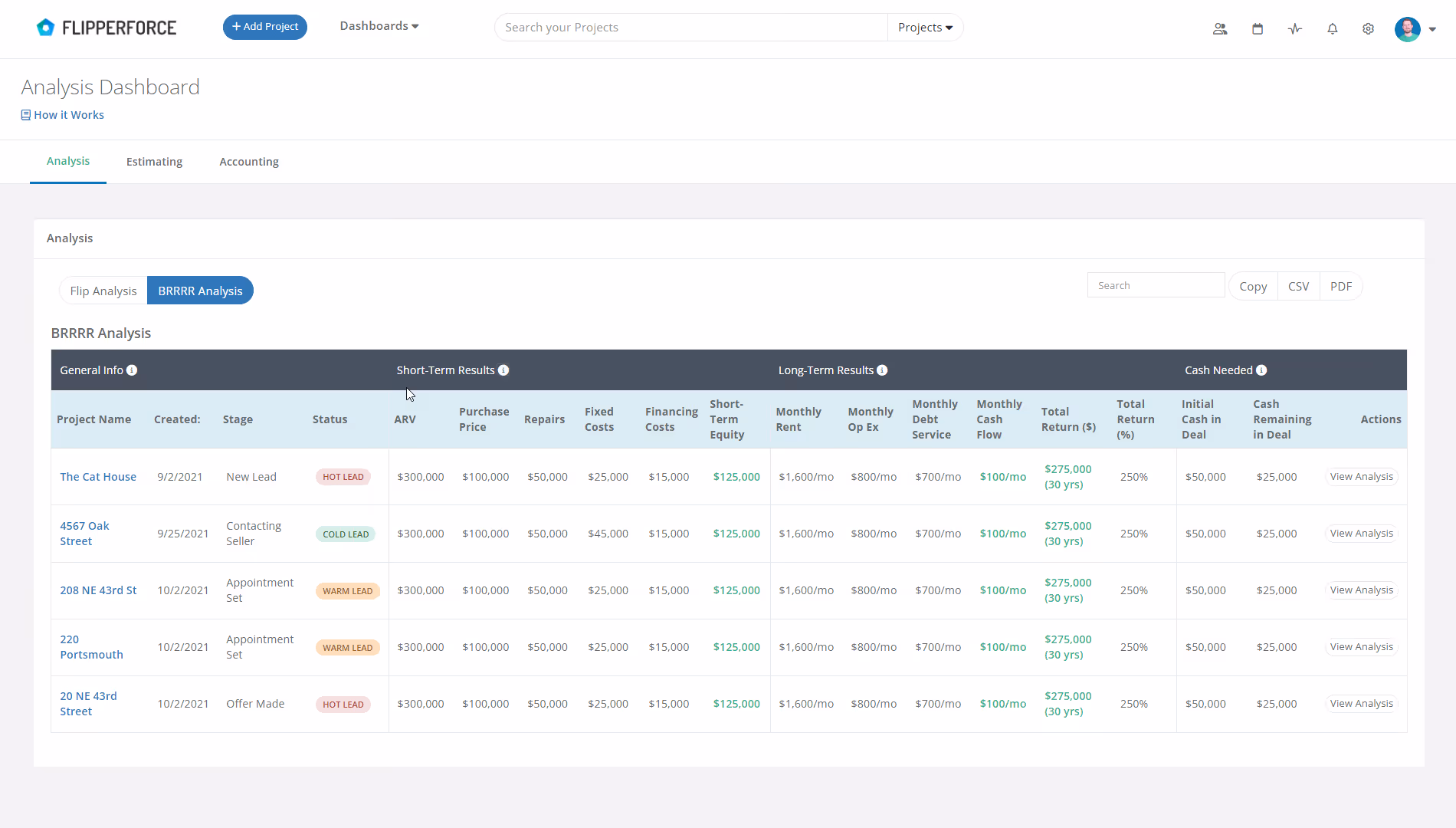Expand the Dashboards dropdown
The width and height of the screenshot is (1456, 828).
379,26
